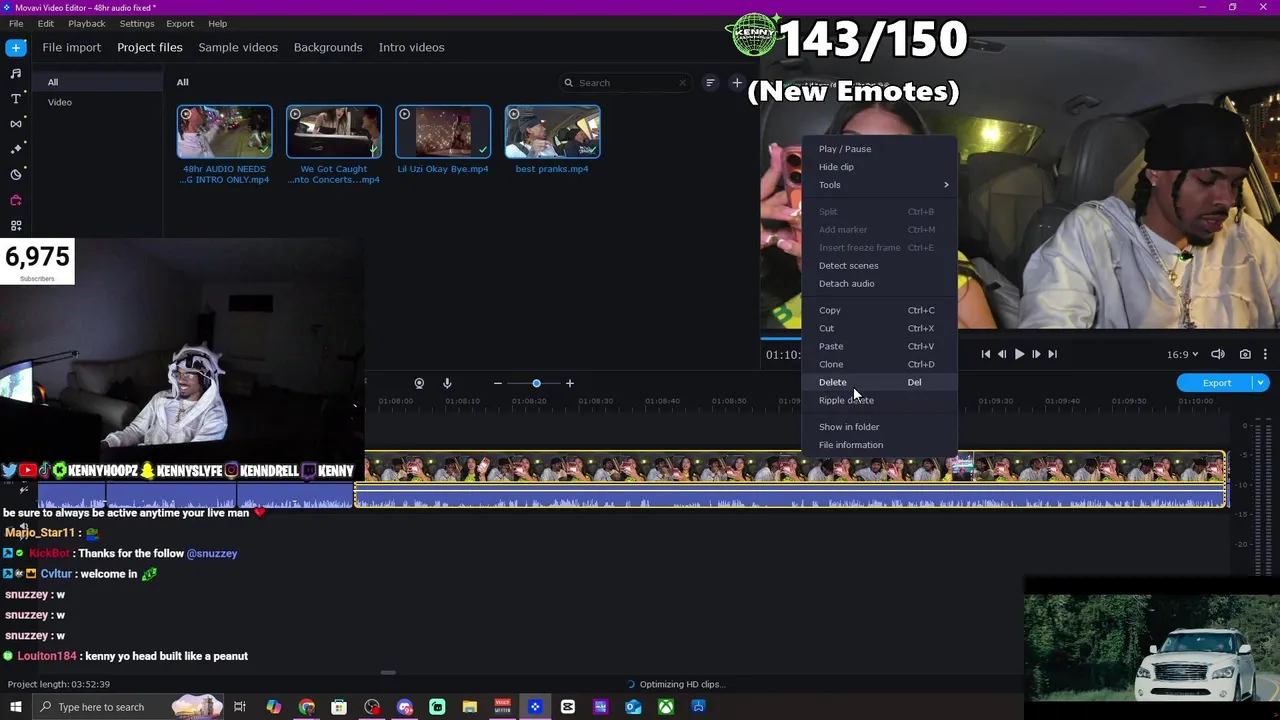
Task: Open the Effects sparkle panel
Action: click(x=16, y=149)
